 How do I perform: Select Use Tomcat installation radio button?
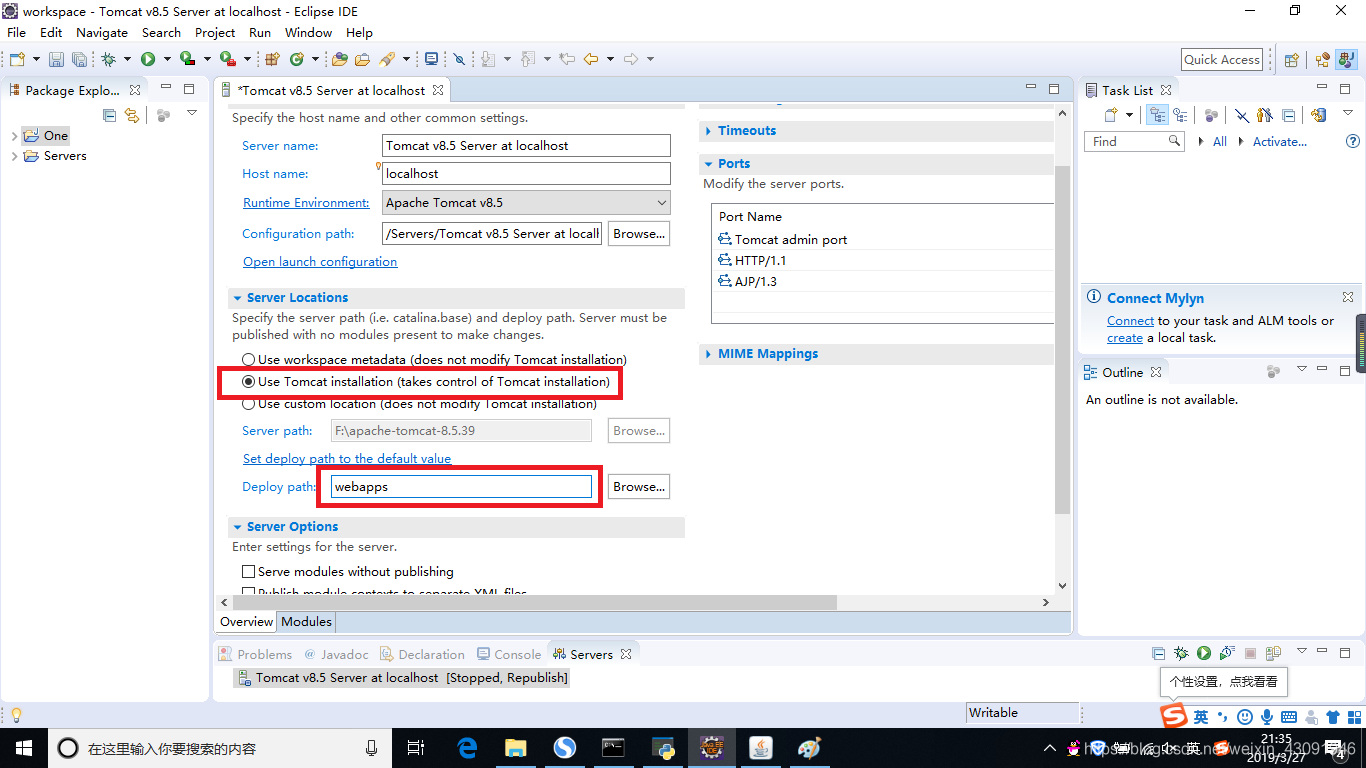point(249,382)
